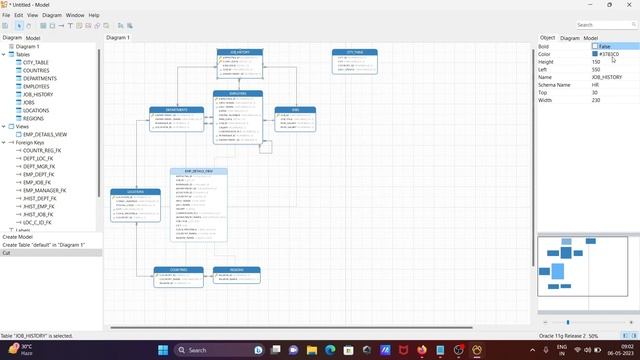Select Diagram 1 in the tree
Viewport: 640px width, 360px height.
click(x=27, y=47)
